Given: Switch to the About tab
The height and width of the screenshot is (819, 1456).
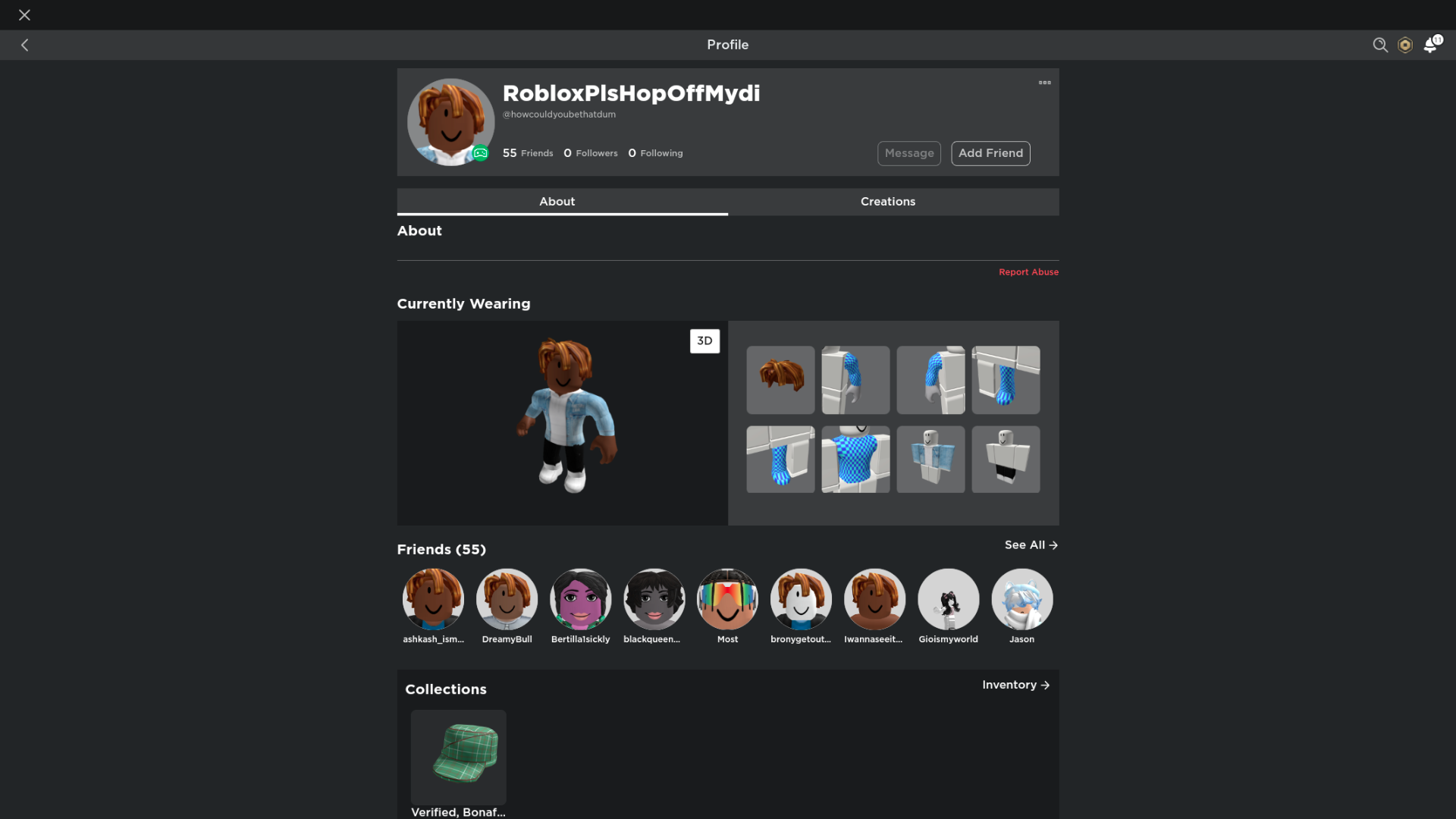Looking at the screenshot, I should click(562, 202).
